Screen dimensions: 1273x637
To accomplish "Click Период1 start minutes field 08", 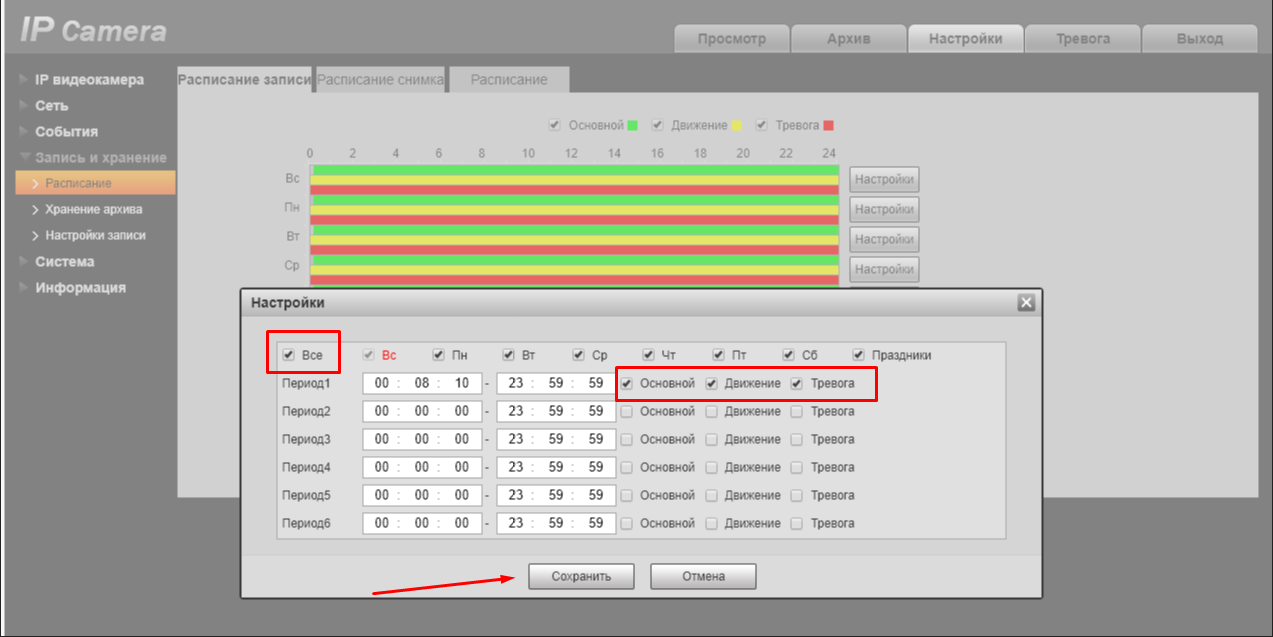I will pos(422,383).
